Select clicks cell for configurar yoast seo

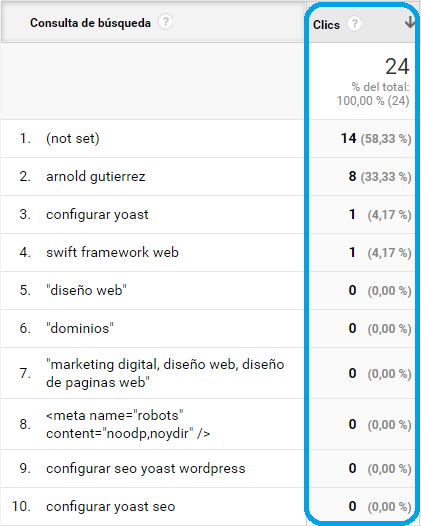point(380,507)
